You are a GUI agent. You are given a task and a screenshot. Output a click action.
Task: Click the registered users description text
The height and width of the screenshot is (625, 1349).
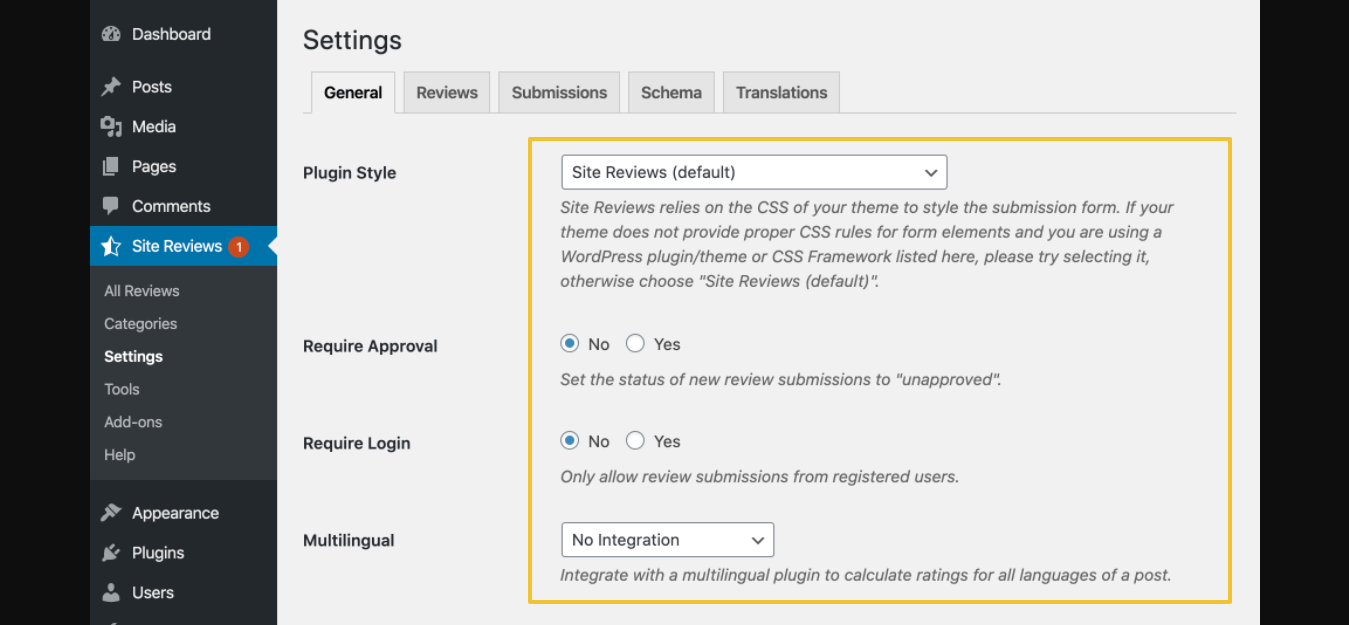tap(759, 477)
